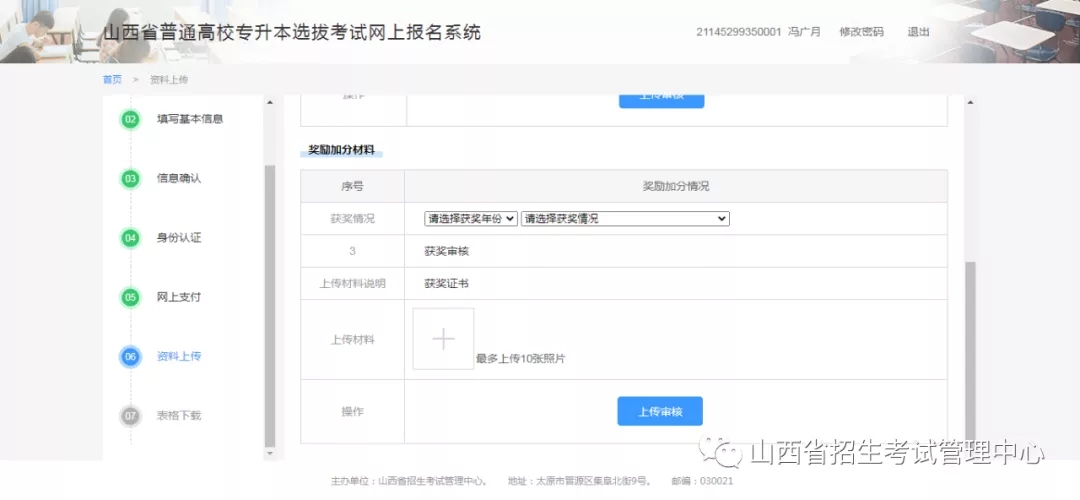Go to 网上支付 step

pos(179,297)
